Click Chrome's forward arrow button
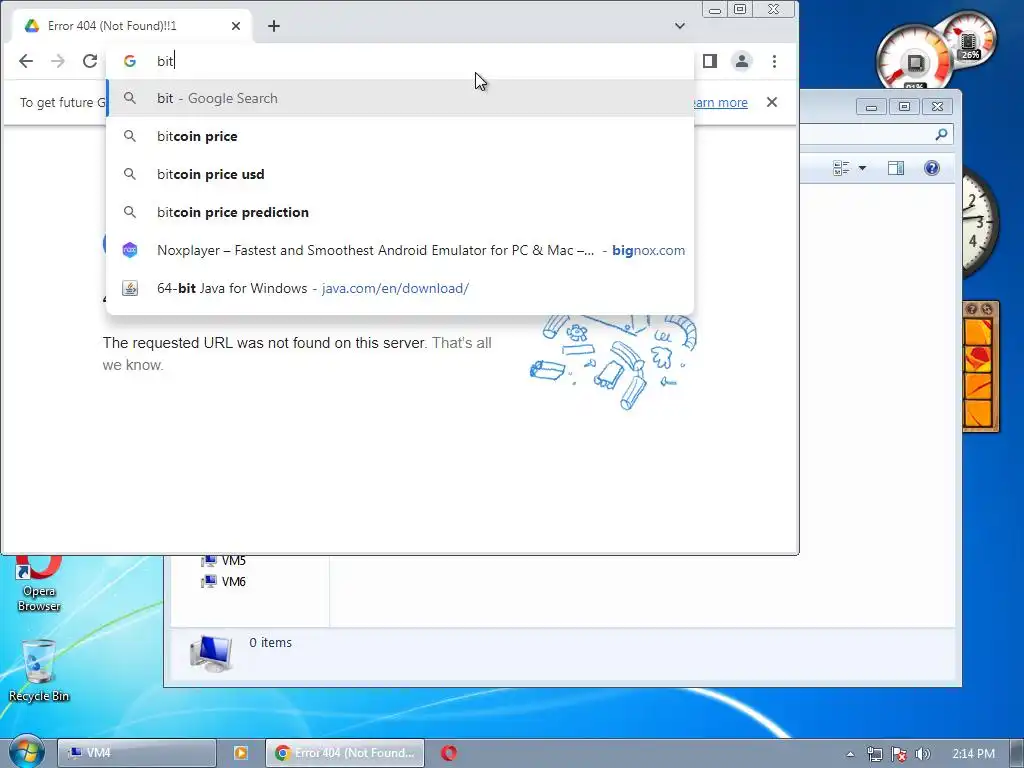 click(x=57, y=61)
